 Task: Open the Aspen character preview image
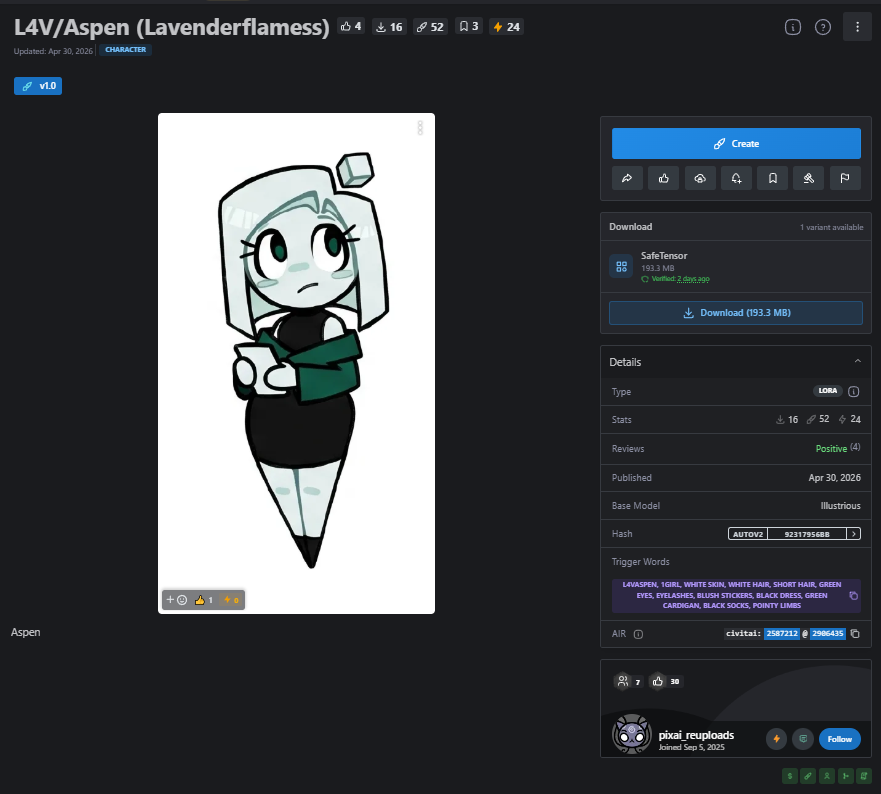pos(296,363)
